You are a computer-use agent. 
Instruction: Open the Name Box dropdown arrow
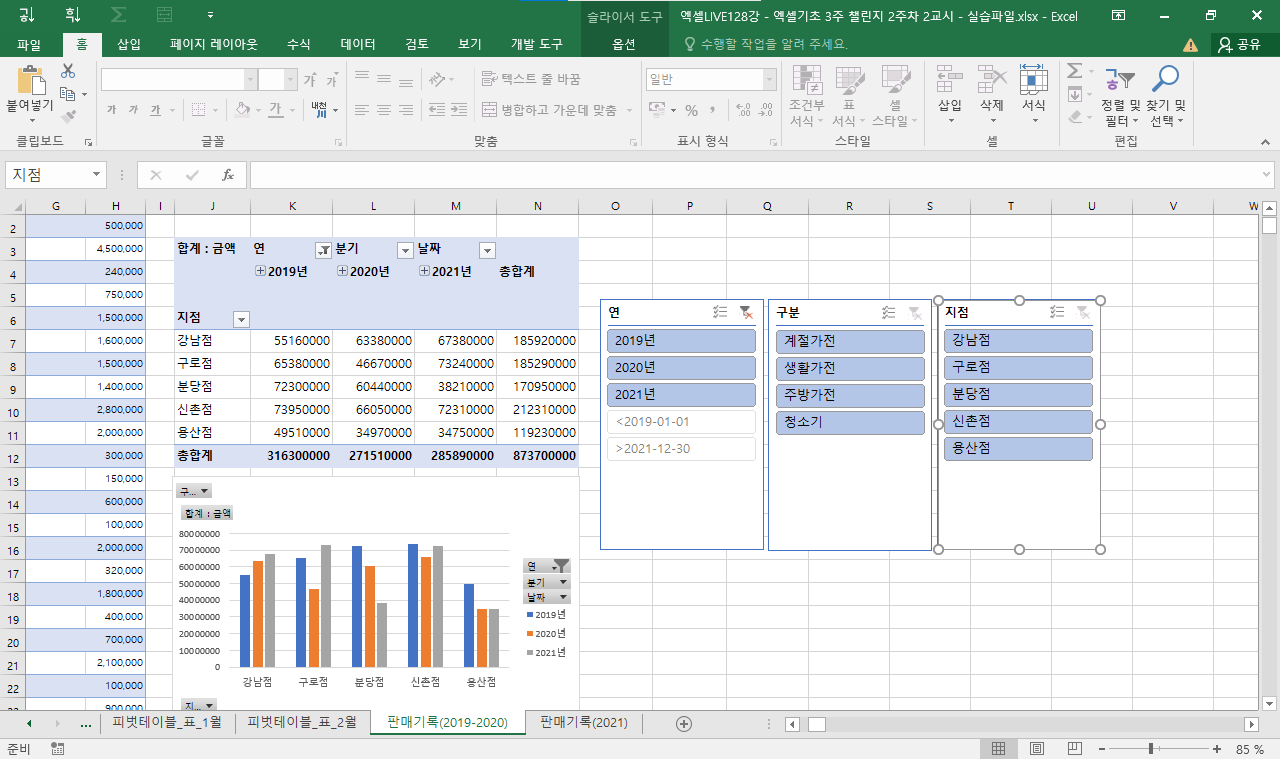(97, 175)
